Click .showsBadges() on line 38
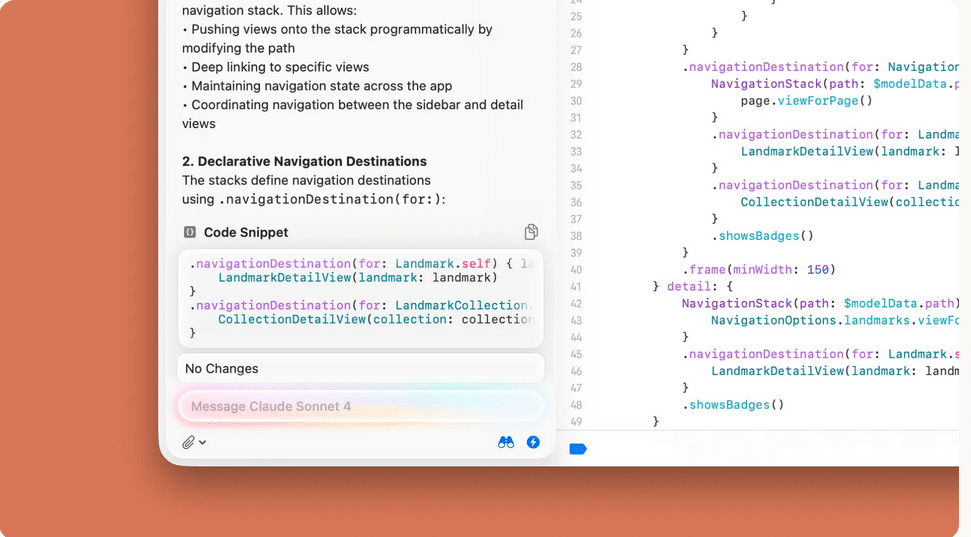971x537 pixels. click(762, 236)
